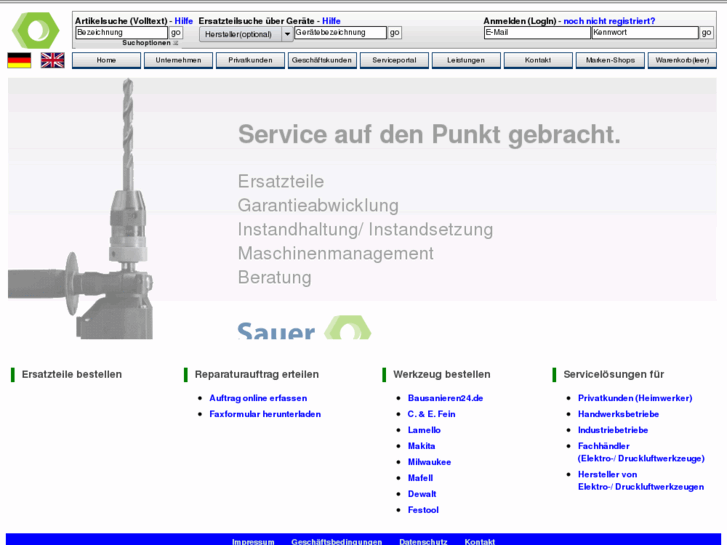Click the Sauer logo in banner
The width and height of the screenshot is (727, 545).
click(304, 327)
